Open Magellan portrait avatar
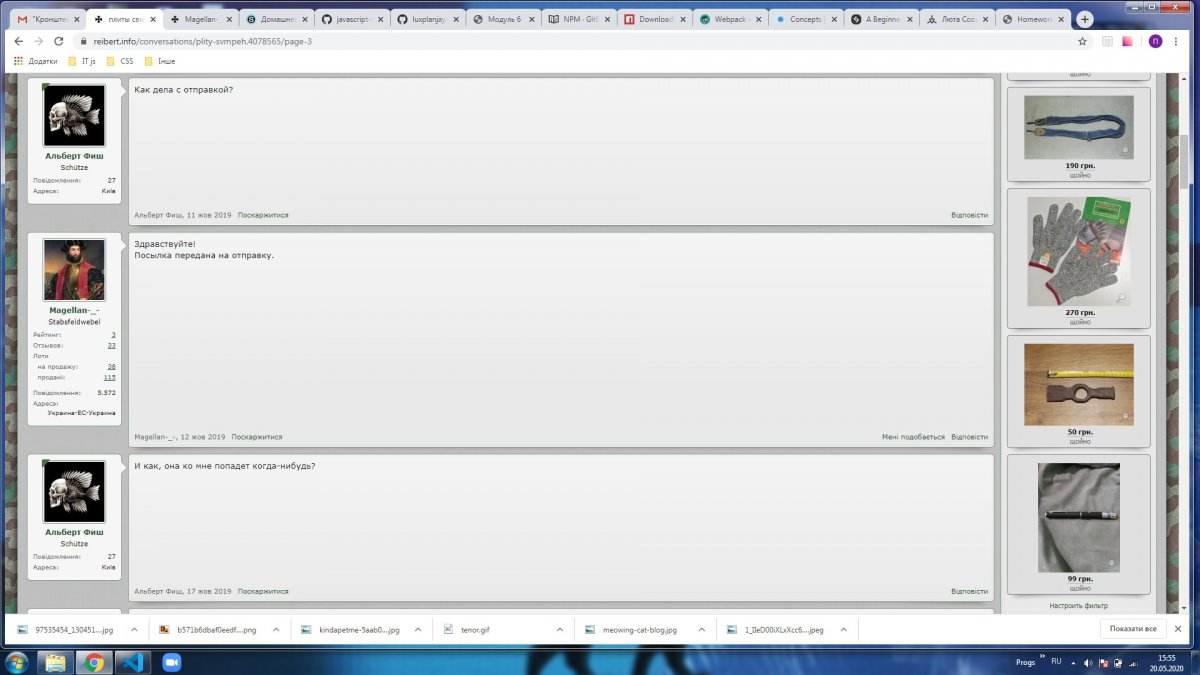Screen dimensions: 1200x675 pyautogui.click(x=74, y=270)
